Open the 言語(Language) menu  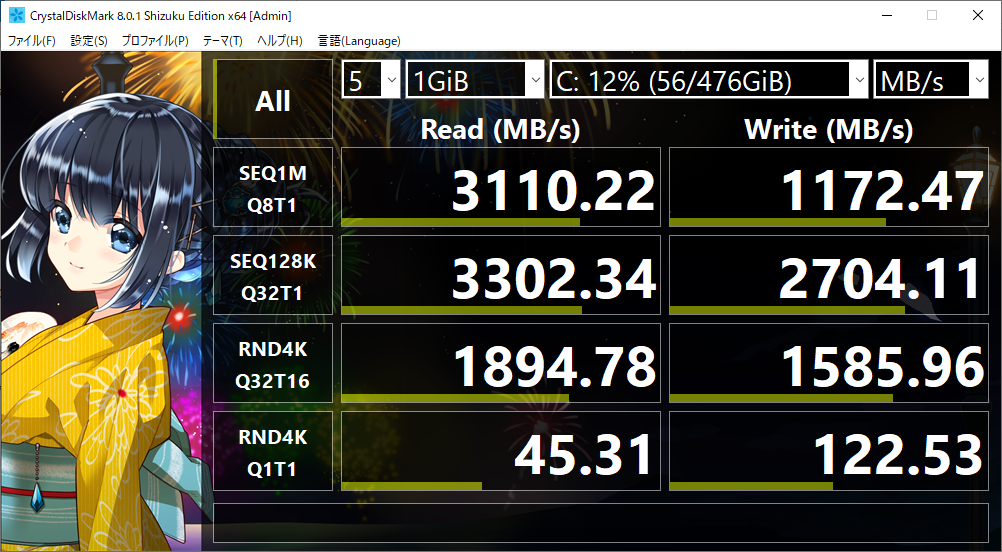359,41
